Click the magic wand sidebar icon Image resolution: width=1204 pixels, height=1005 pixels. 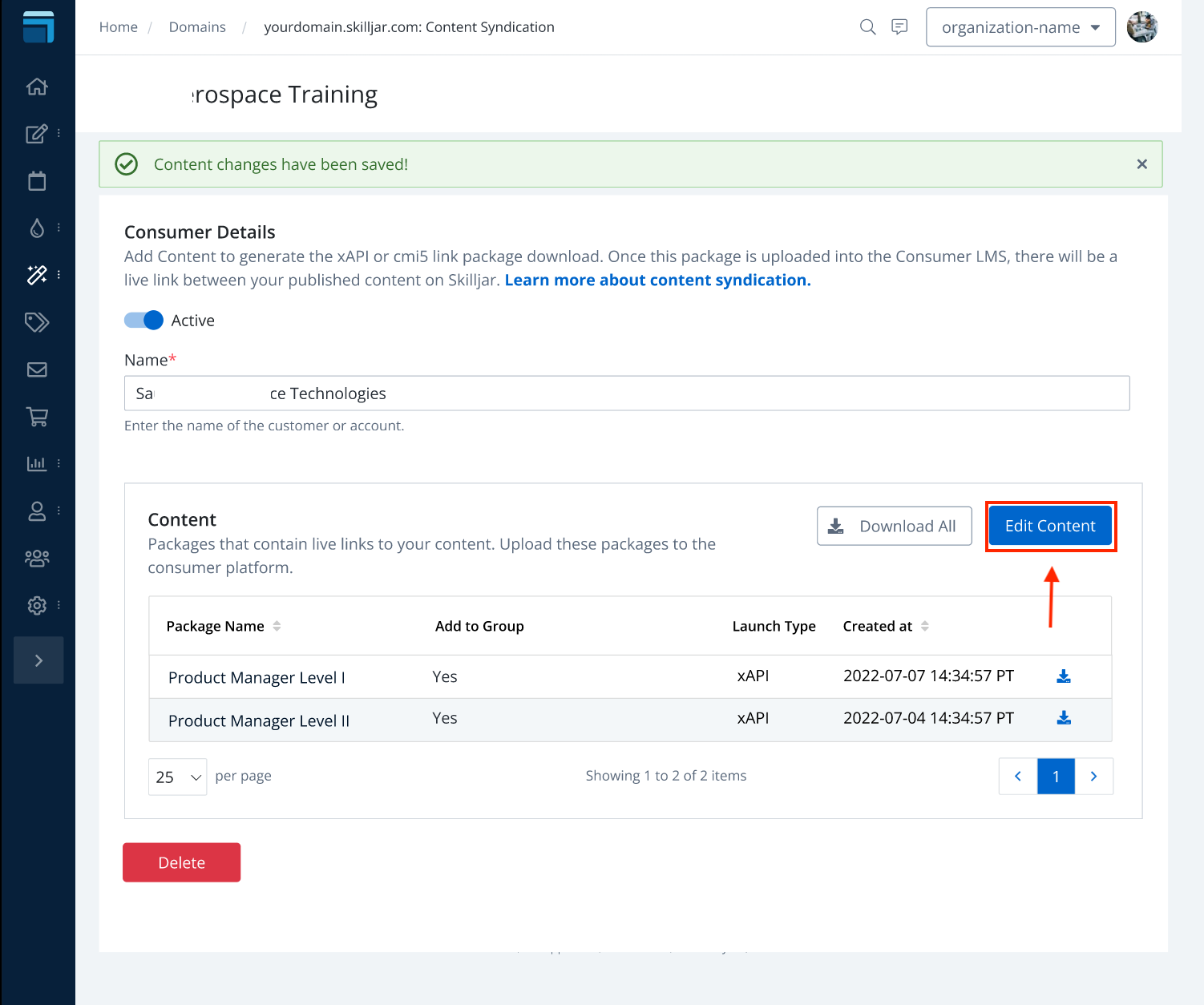[x=37, y=275]
